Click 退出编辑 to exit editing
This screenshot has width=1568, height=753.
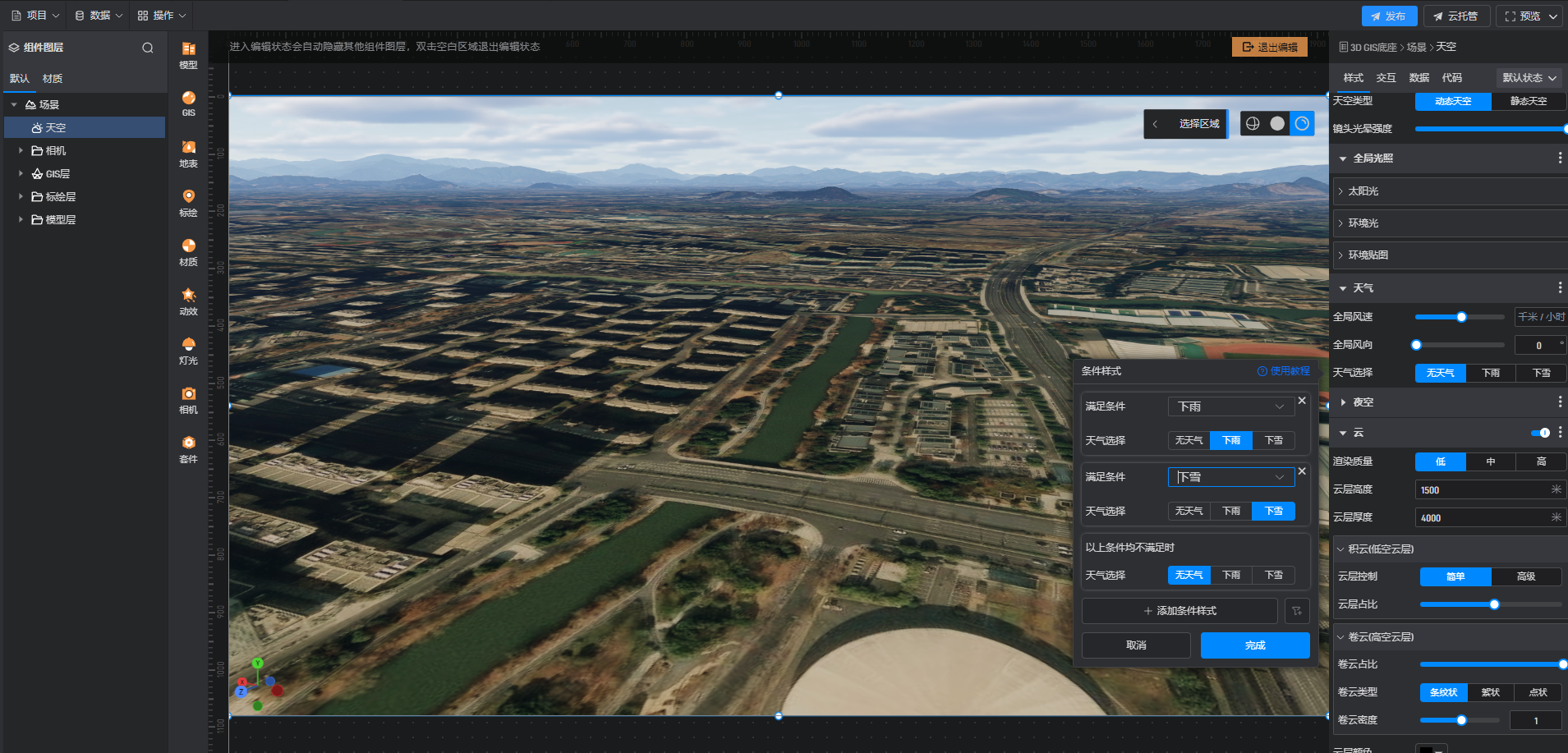coord(1270,48)
